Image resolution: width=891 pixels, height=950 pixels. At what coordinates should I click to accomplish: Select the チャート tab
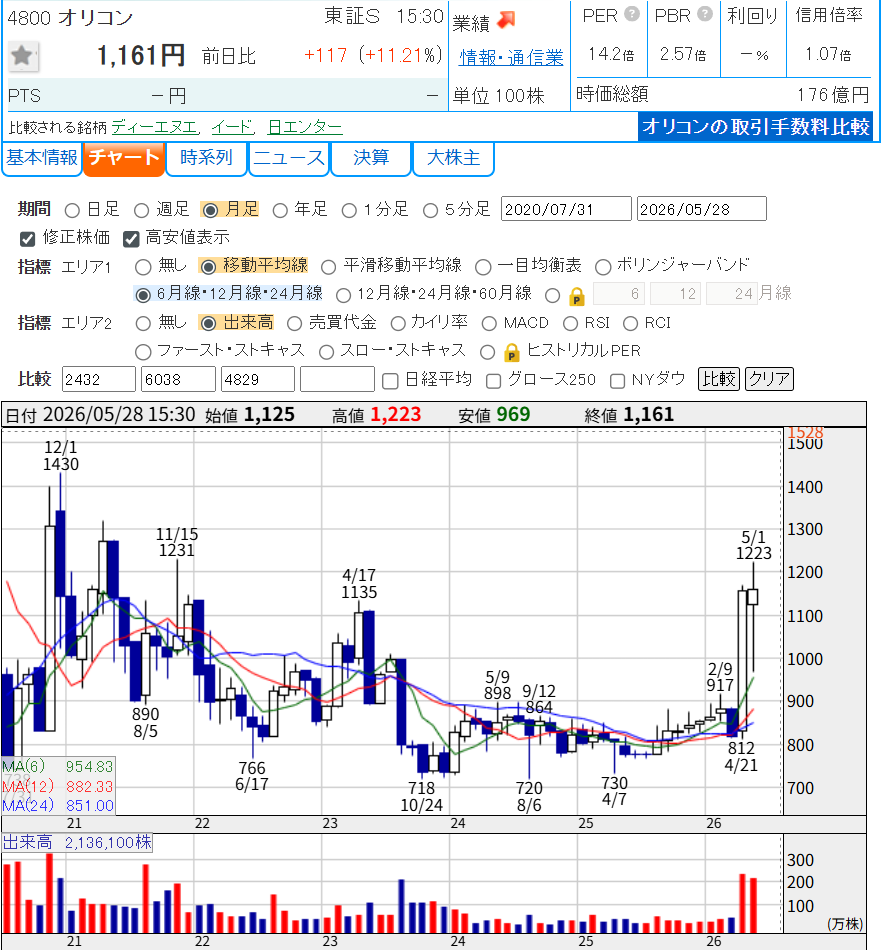(x=124, y=158)
